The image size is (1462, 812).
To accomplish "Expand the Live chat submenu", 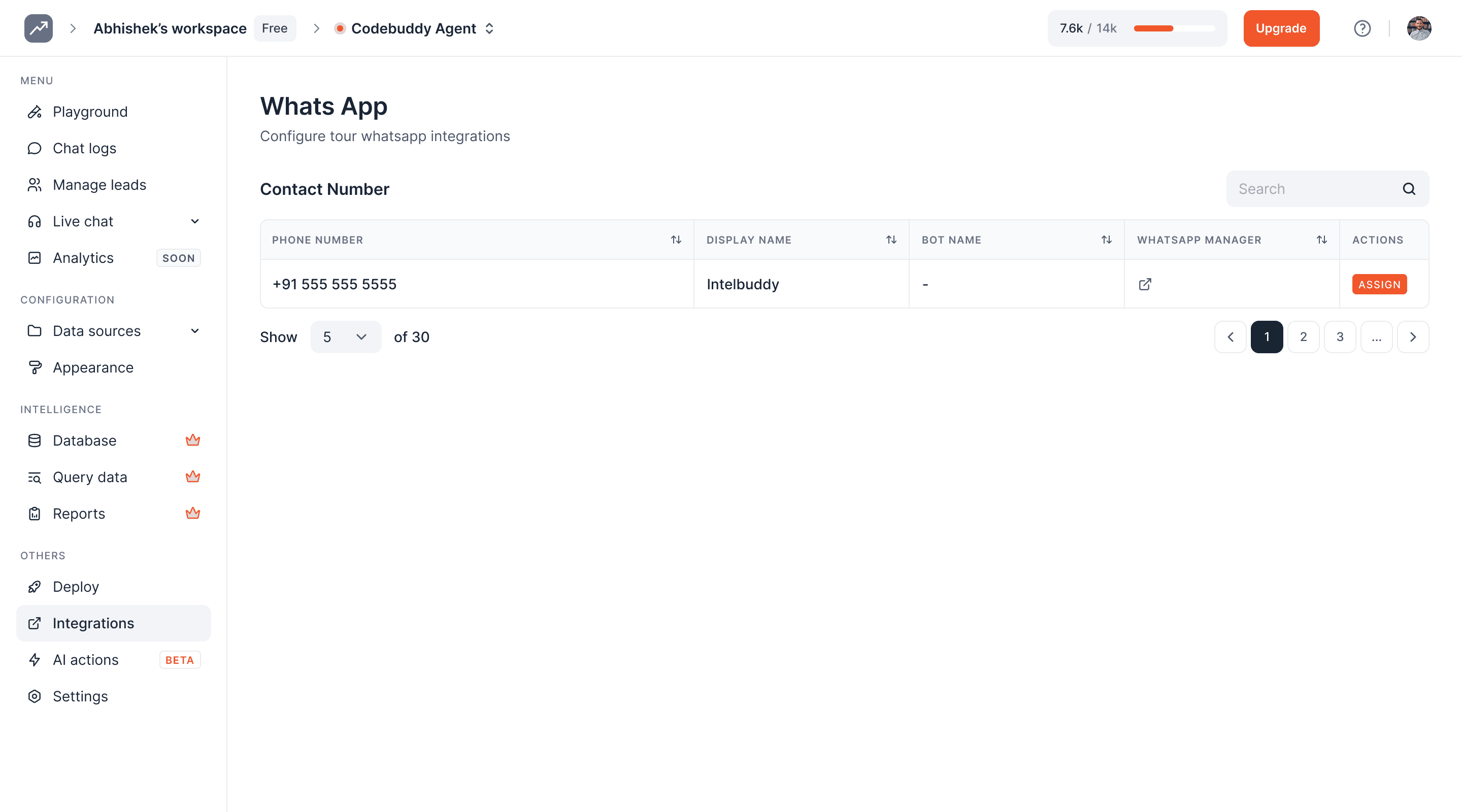I will click(x=194, y=221).
